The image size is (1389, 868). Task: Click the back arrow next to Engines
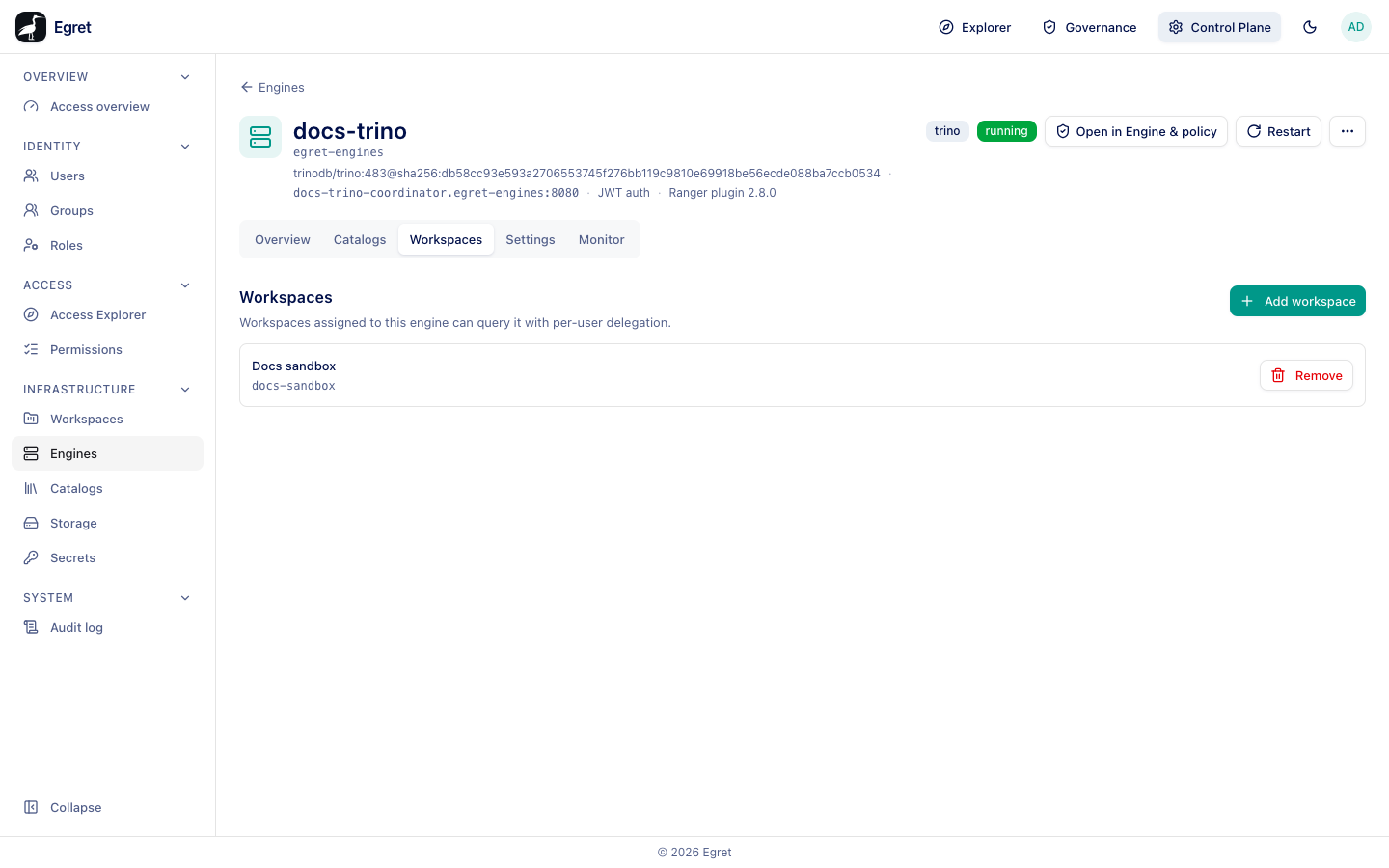tap(247, 87)
